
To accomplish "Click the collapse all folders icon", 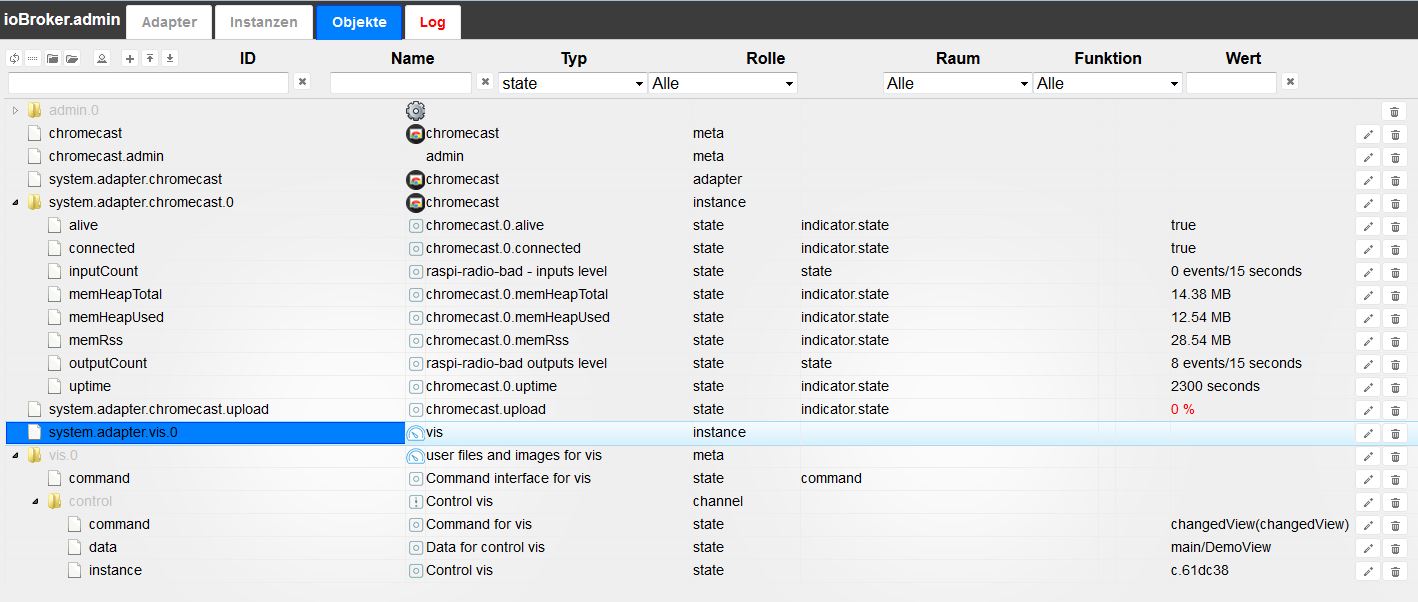I will click(52, 59).
